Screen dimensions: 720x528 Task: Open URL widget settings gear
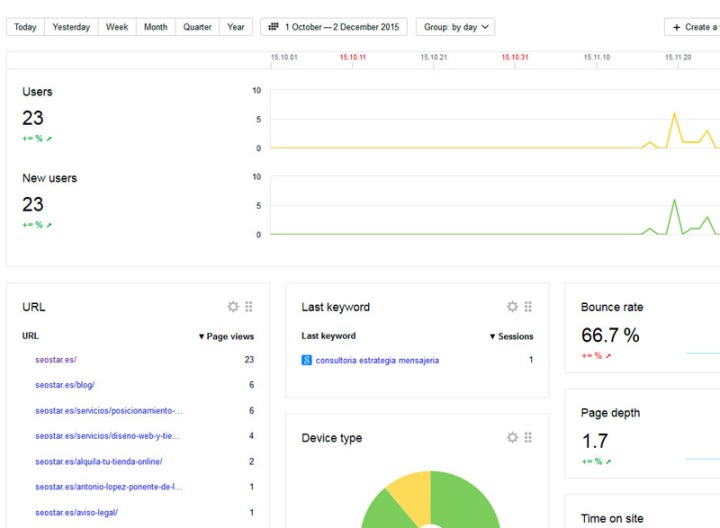233,307
